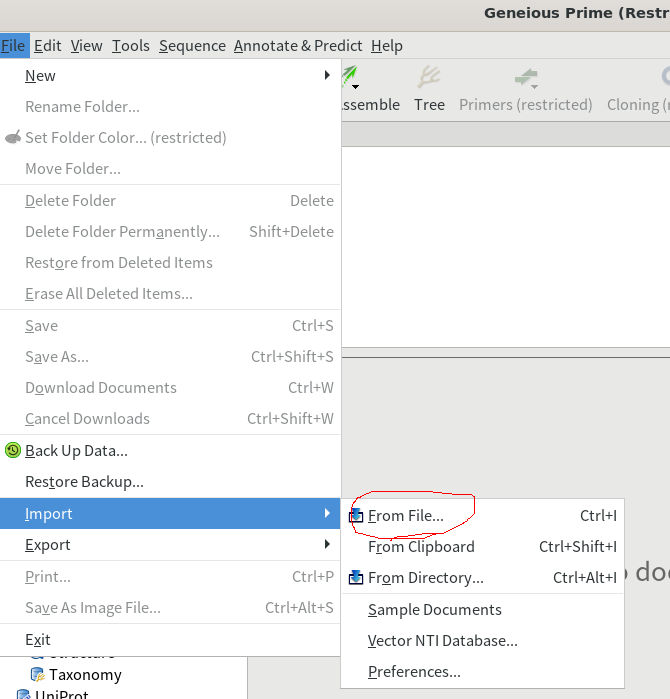
Task: Open the Sequence menu
Action: [x=192, y=45]
